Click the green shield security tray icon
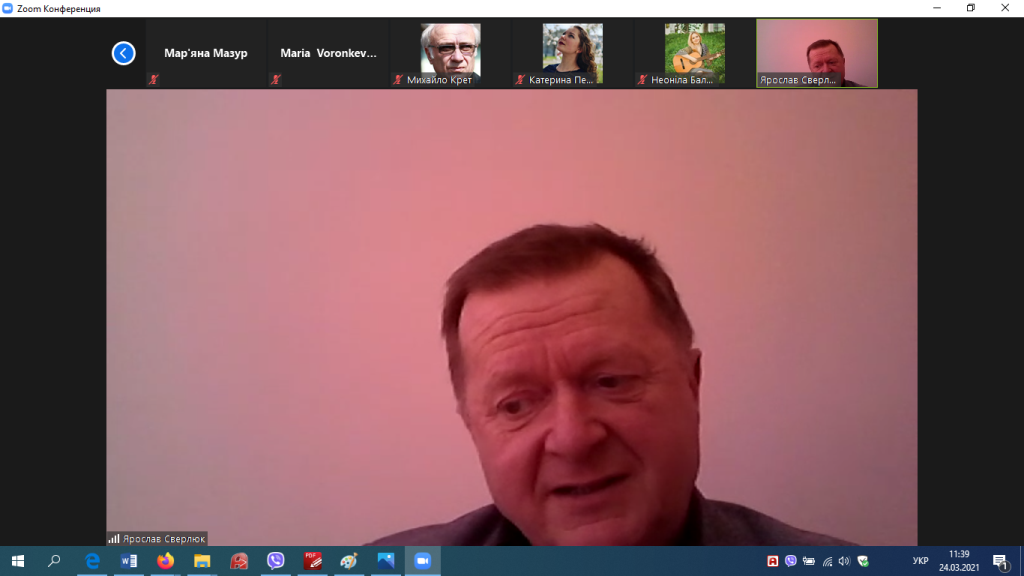This screenshot has height=576, width=1024. [x=863, y=561]
